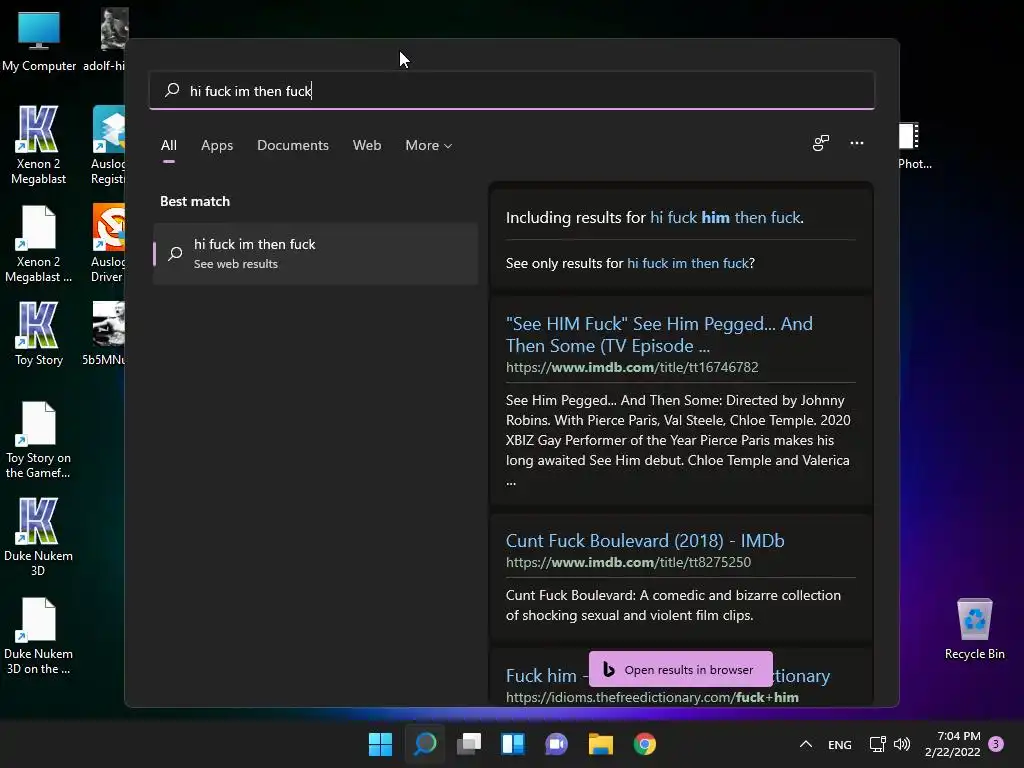
Task: Launch Google Chrome from taskbar
Action: 645,744
